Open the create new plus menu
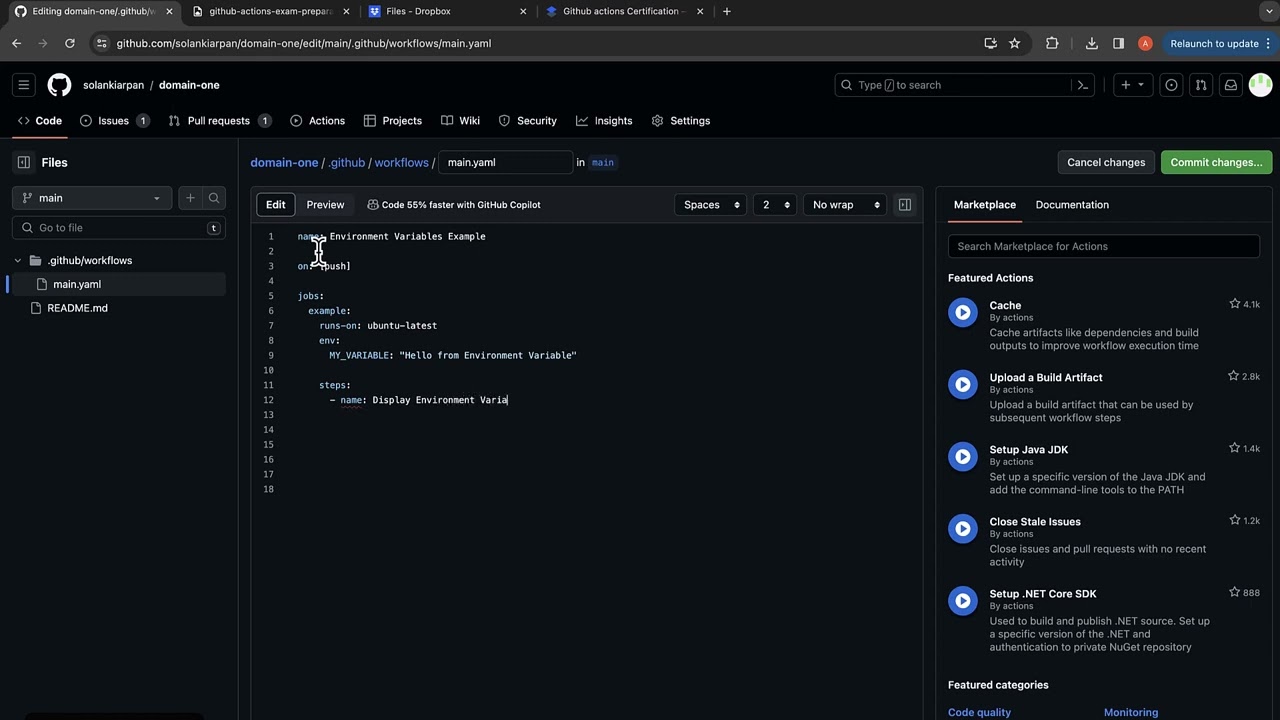The width and height of the screenshot is (1280, 720). pos(1132,85)
